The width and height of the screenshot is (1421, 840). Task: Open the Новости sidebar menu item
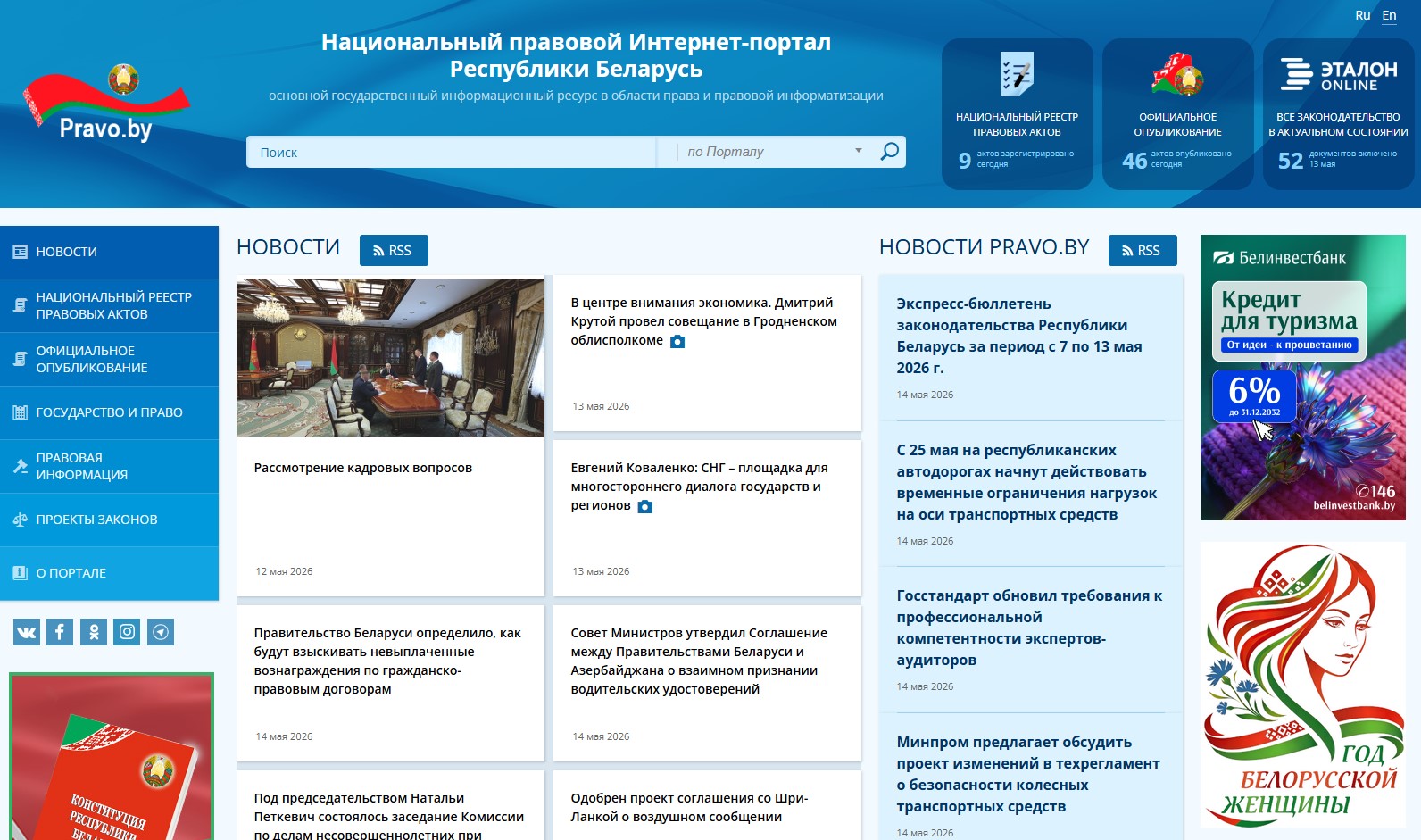click(109, 252)
